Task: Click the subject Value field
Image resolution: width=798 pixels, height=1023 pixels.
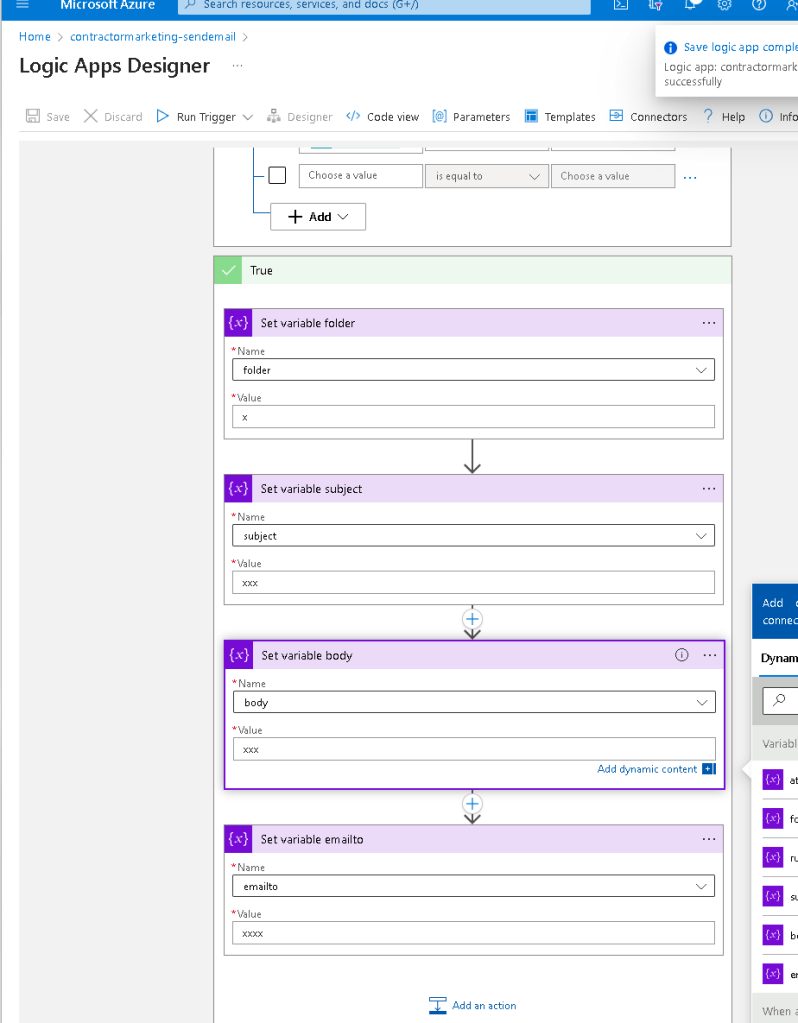Action: [x=473, y=583]
